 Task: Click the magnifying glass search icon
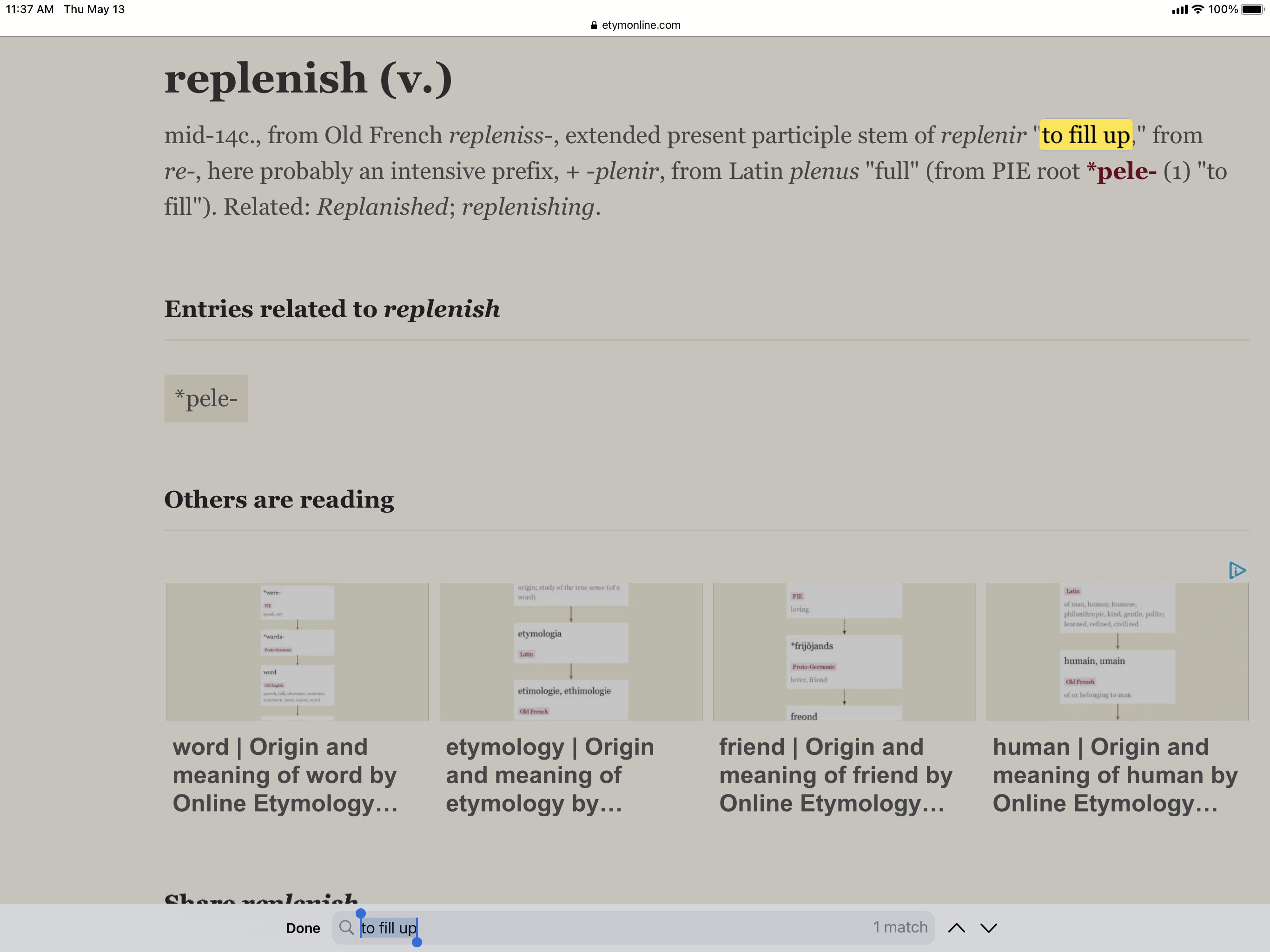click(346, 927)
